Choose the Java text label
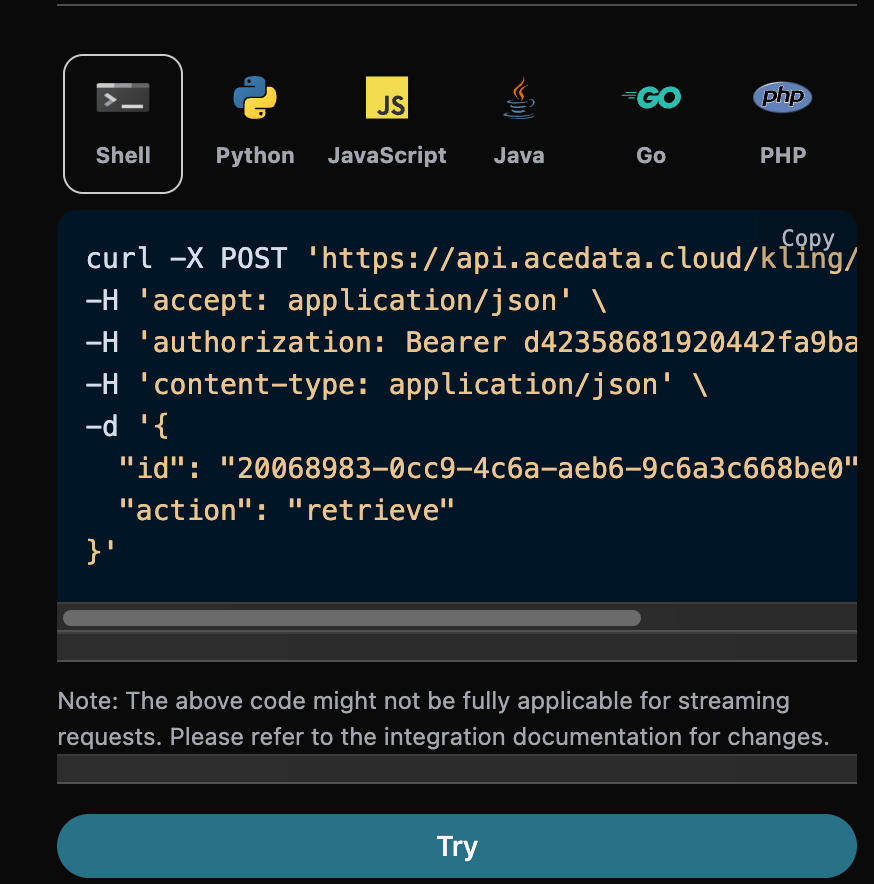This screenshot has height=884, width=874. point(519,155)
